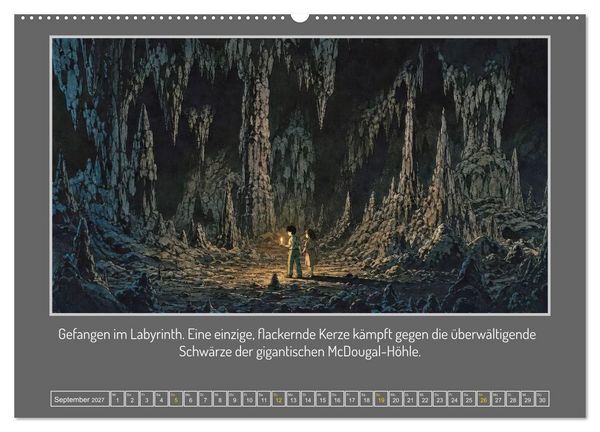Select day 20 in the calendar strip
The width and height of the screenshot is (600, 432).
pyautogui.click(x=395, y=399)
